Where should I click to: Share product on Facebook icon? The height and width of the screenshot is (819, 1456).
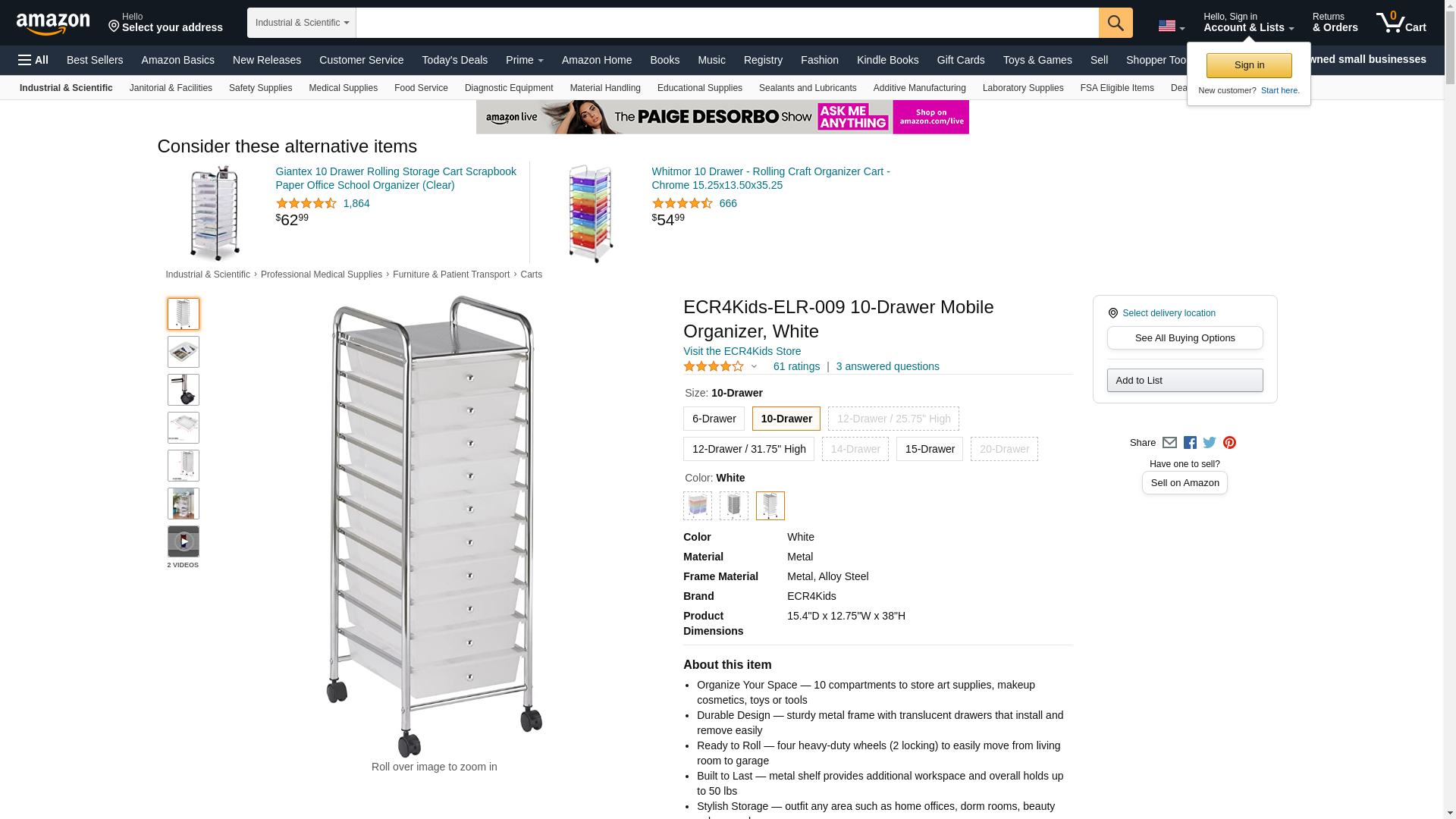1190,443
